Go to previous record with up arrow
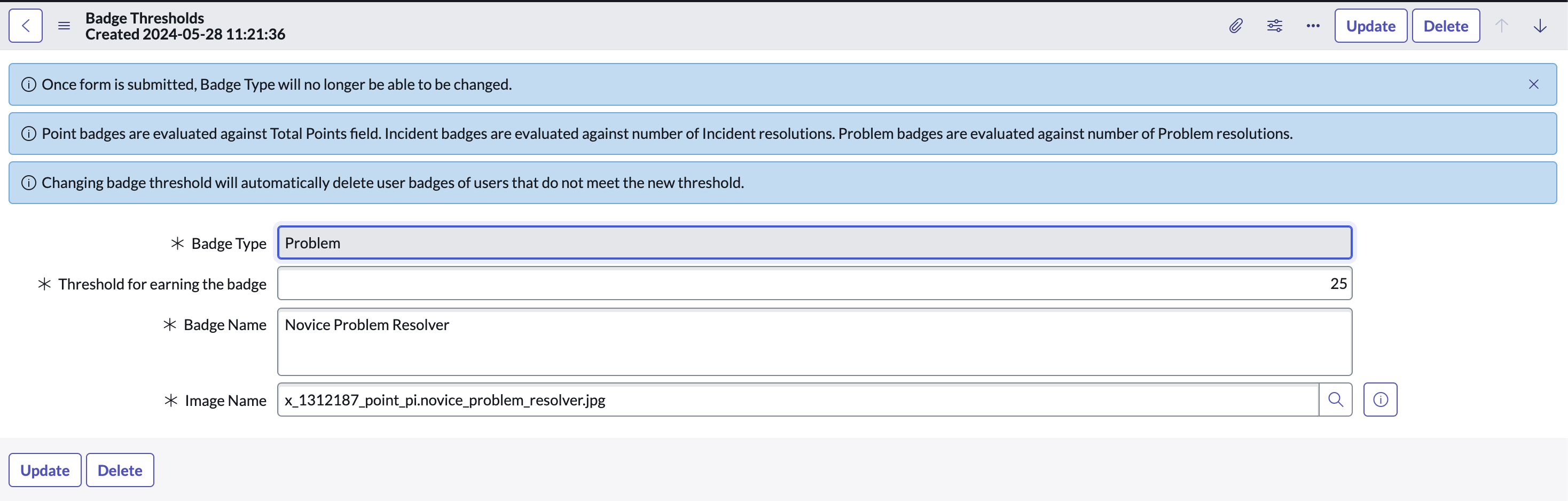The image size is (1568, 501). [x=1501, y=26]
